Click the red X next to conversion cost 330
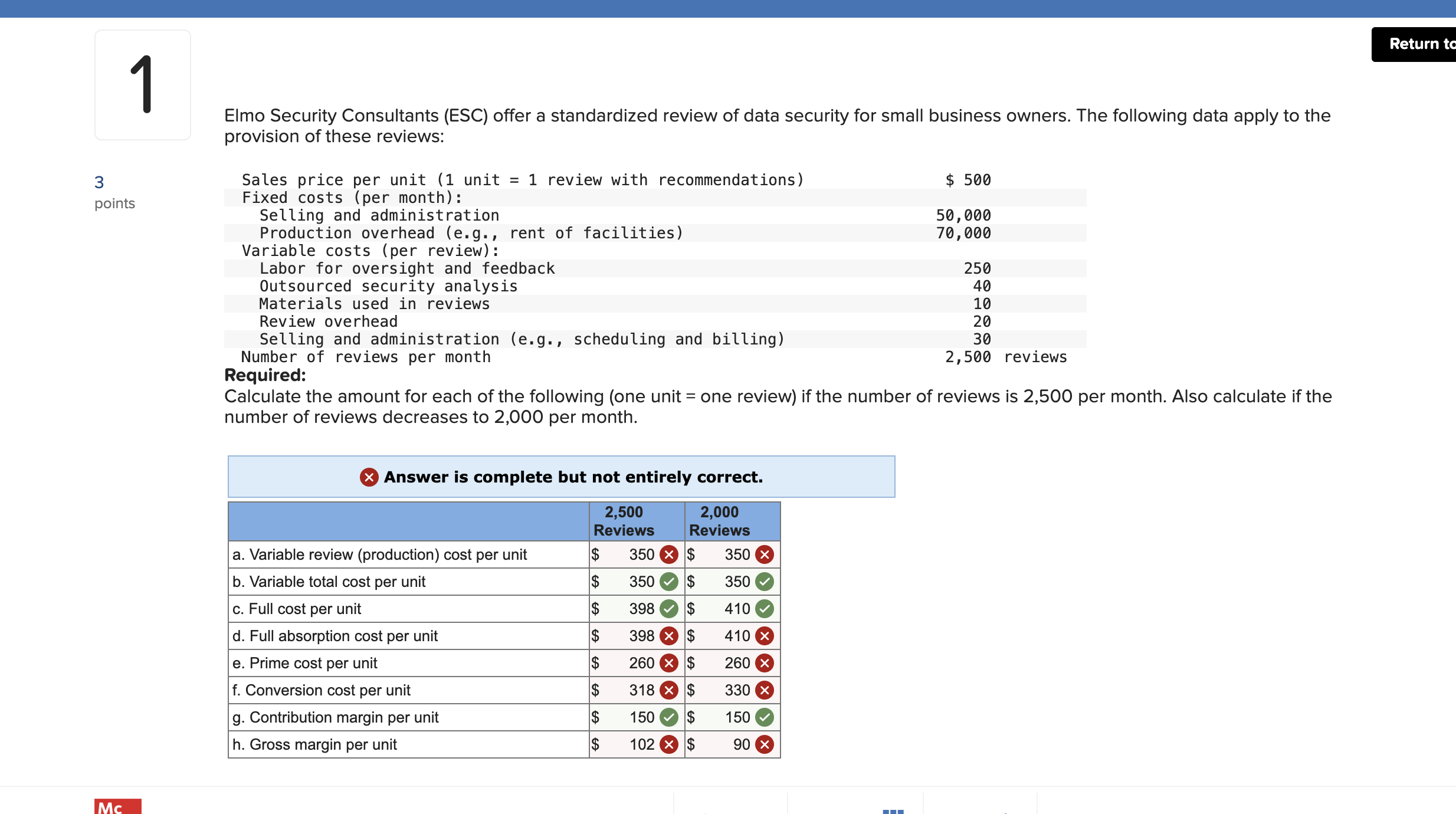Viewport: 1456px width, 814px height. click(x=764, y=690)
